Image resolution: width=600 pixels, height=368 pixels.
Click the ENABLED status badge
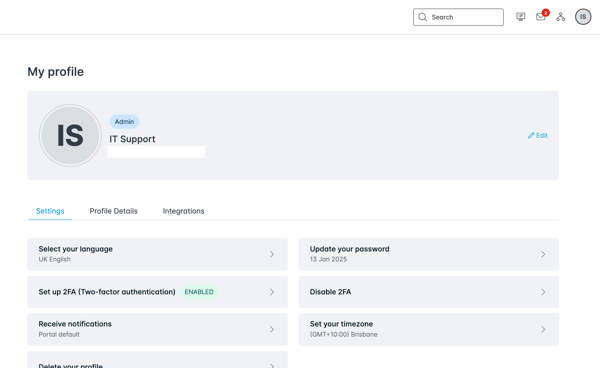(x=199, y=292)
